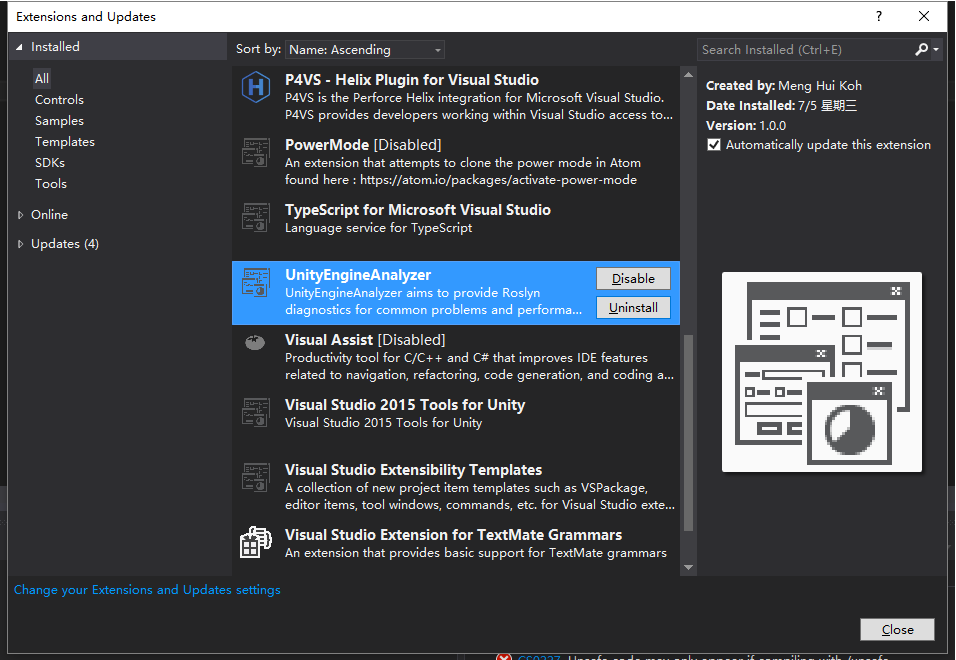
Task: Select P4VS - Helix Plugin for Visual Studio title
Action: click(412, 80)
